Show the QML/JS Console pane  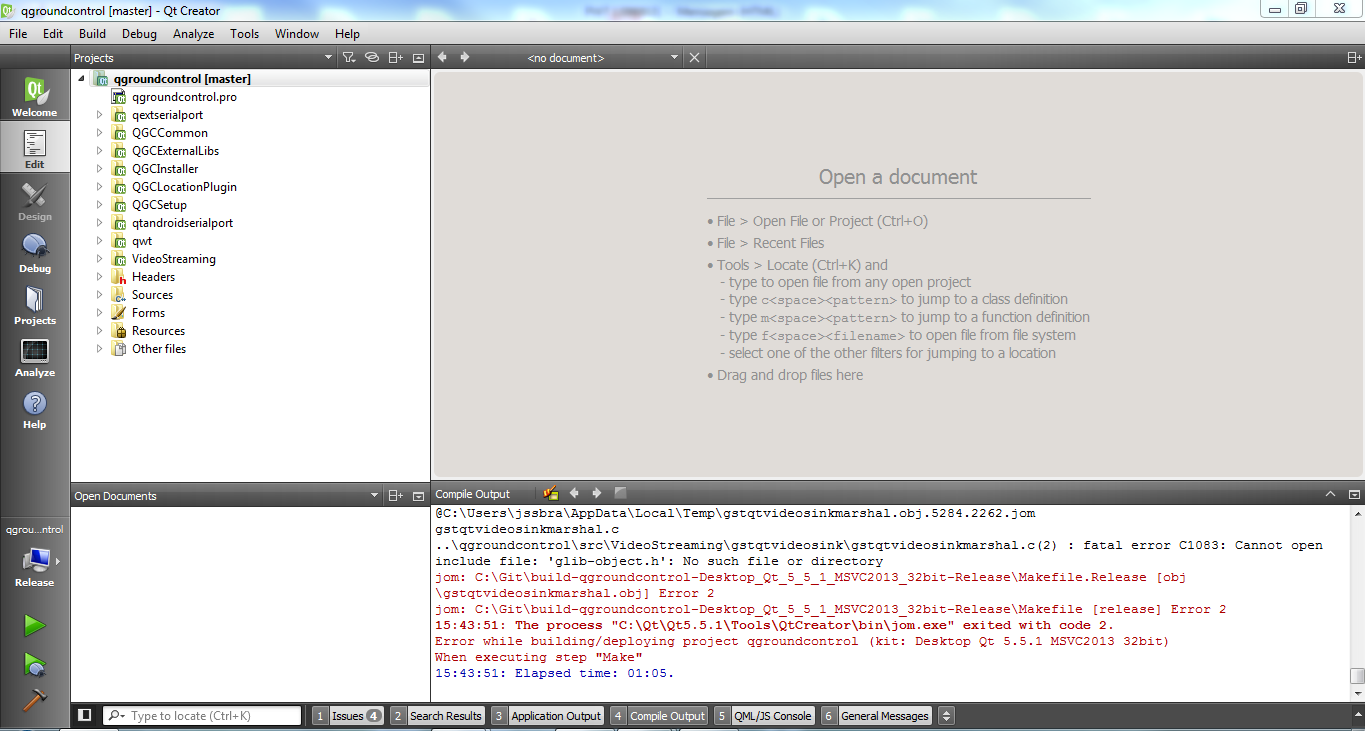764,715
